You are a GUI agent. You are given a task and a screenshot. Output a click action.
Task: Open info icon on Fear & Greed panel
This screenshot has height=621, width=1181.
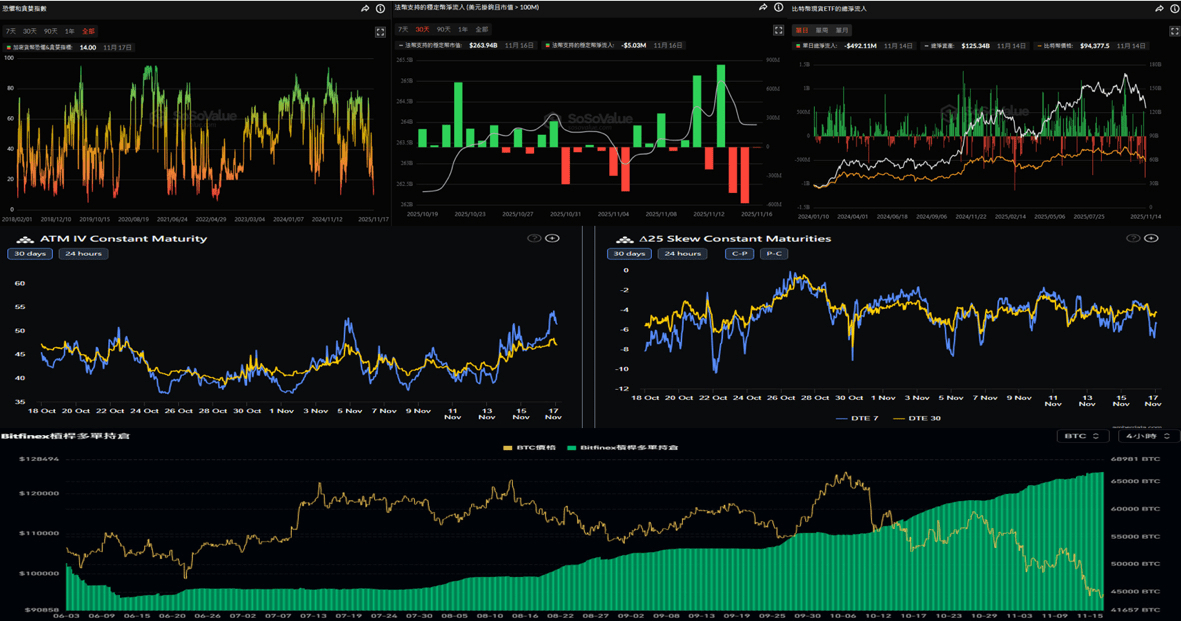click(x=381, y=8)
